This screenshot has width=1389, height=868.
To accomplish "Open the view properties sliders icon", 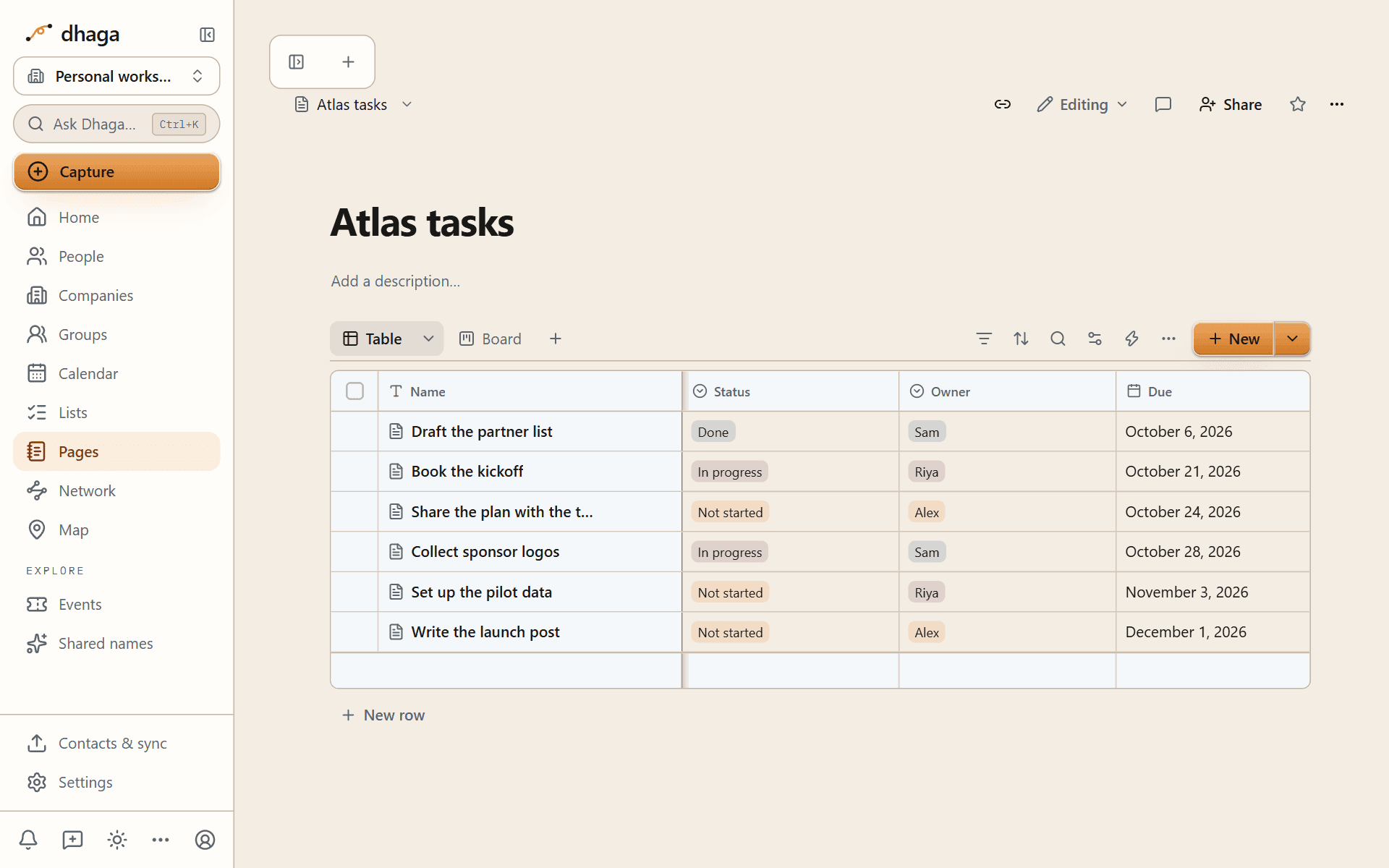I will tap(1095, 339).
